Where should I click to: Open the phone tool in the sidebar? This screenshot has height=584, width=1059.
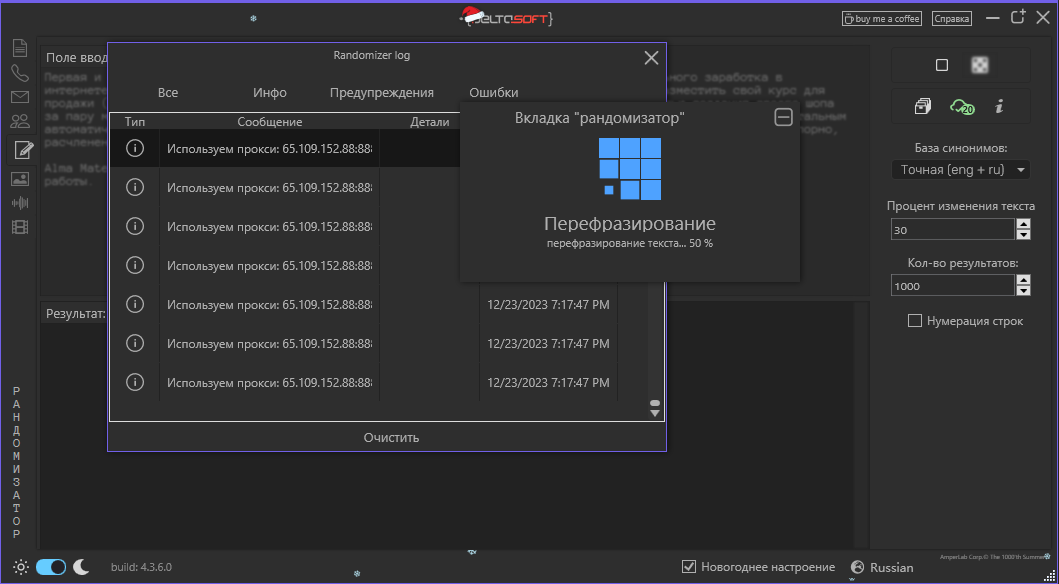coord(20,72)
